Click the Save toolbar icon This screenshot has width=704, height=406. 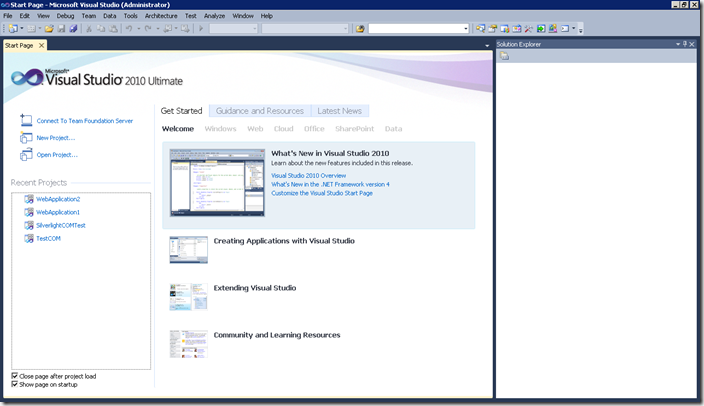point(62,29)
